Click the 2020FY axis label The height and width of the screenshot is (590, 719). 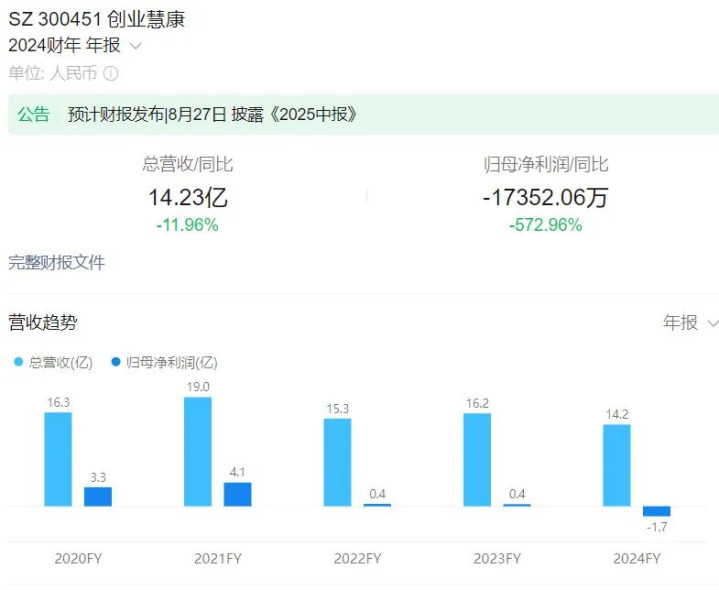[78, 558]
